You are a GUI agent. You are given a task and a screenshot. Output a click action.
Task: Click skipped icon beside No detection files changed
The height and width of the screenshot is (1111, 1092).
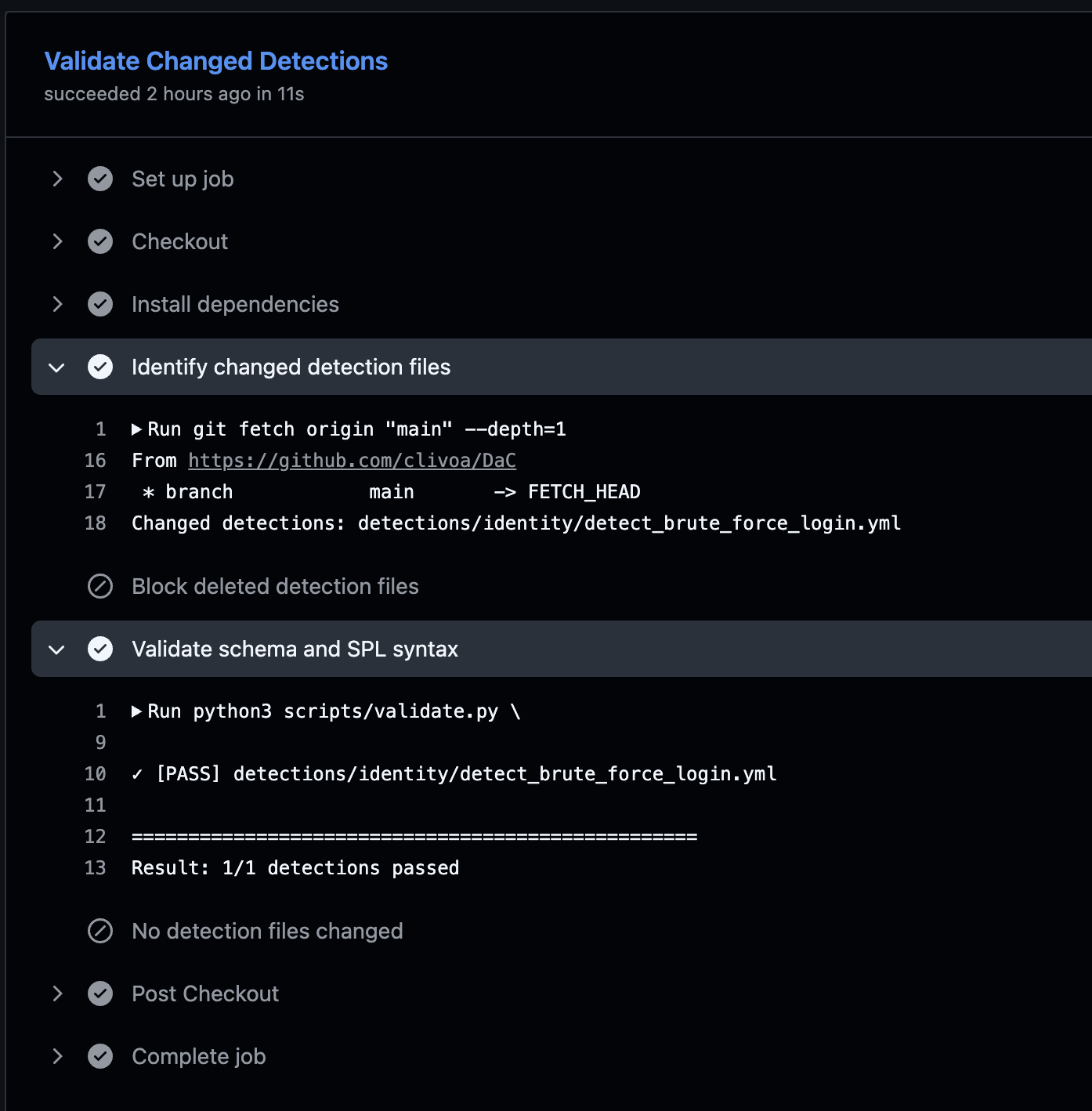(x=100, y=931)
